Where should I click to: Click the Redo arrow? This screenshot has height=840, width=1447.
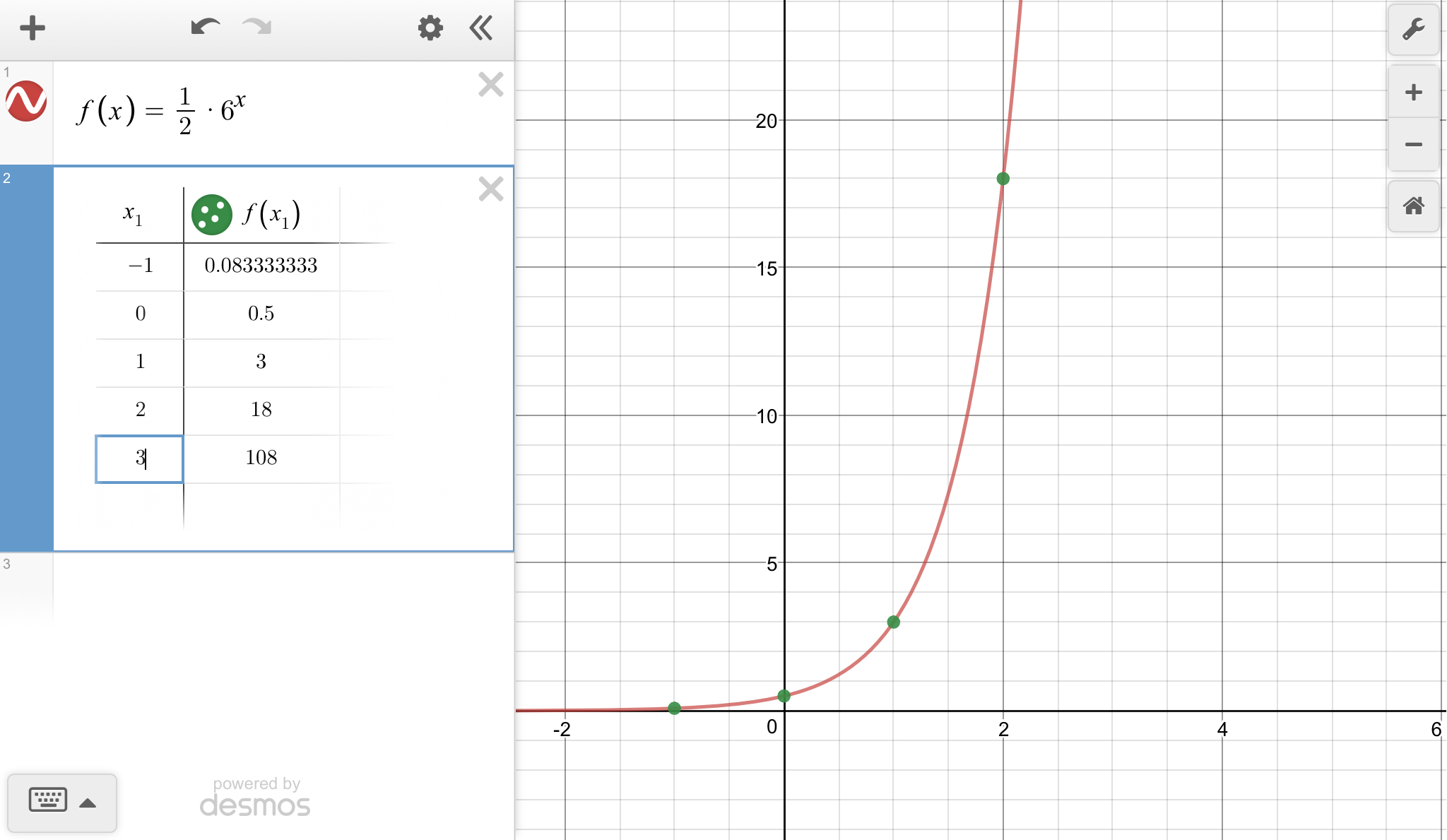(x=256, y=28)
